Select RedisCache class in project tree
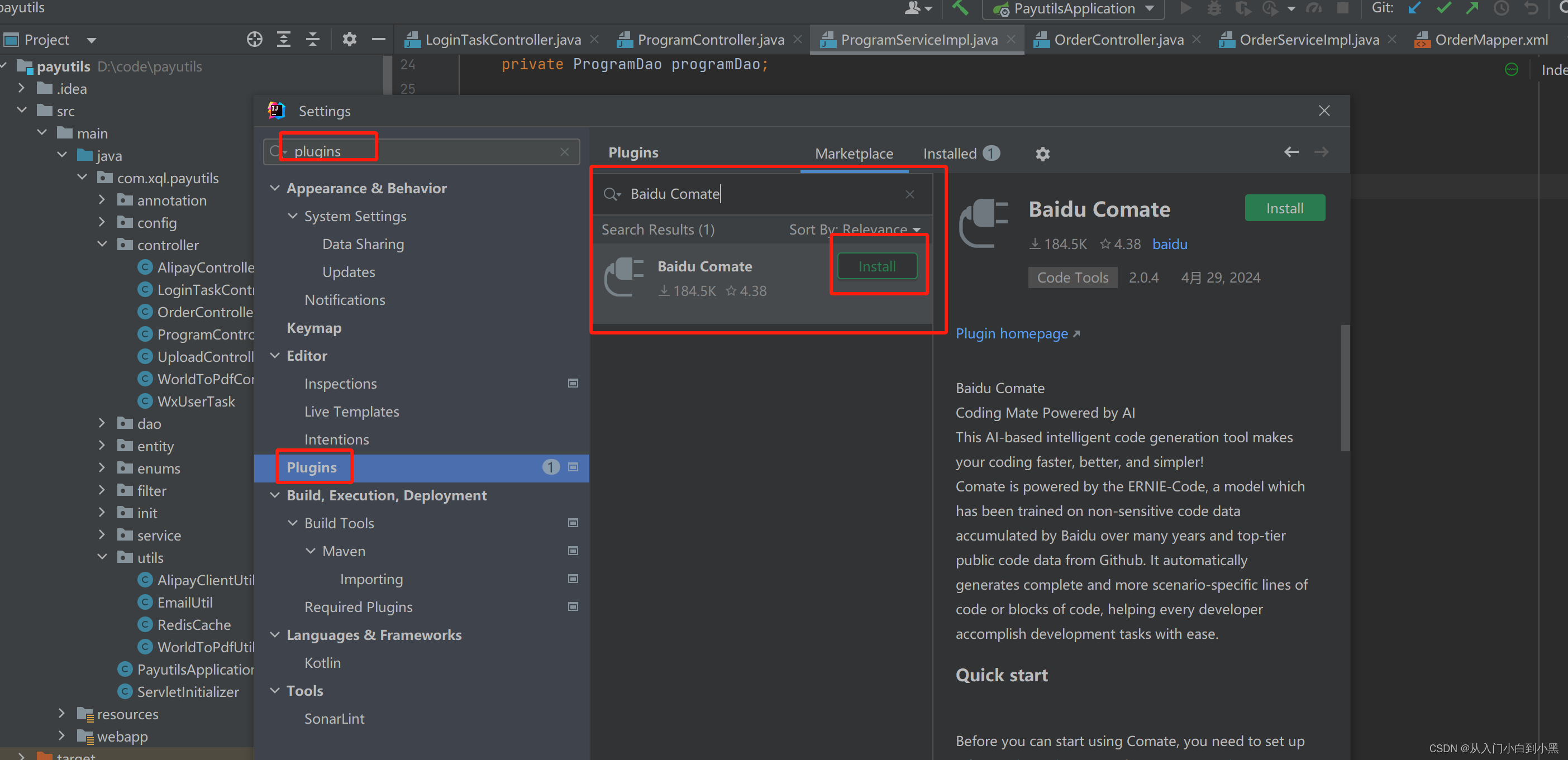 pyautogui.click(x=194, y=624)
